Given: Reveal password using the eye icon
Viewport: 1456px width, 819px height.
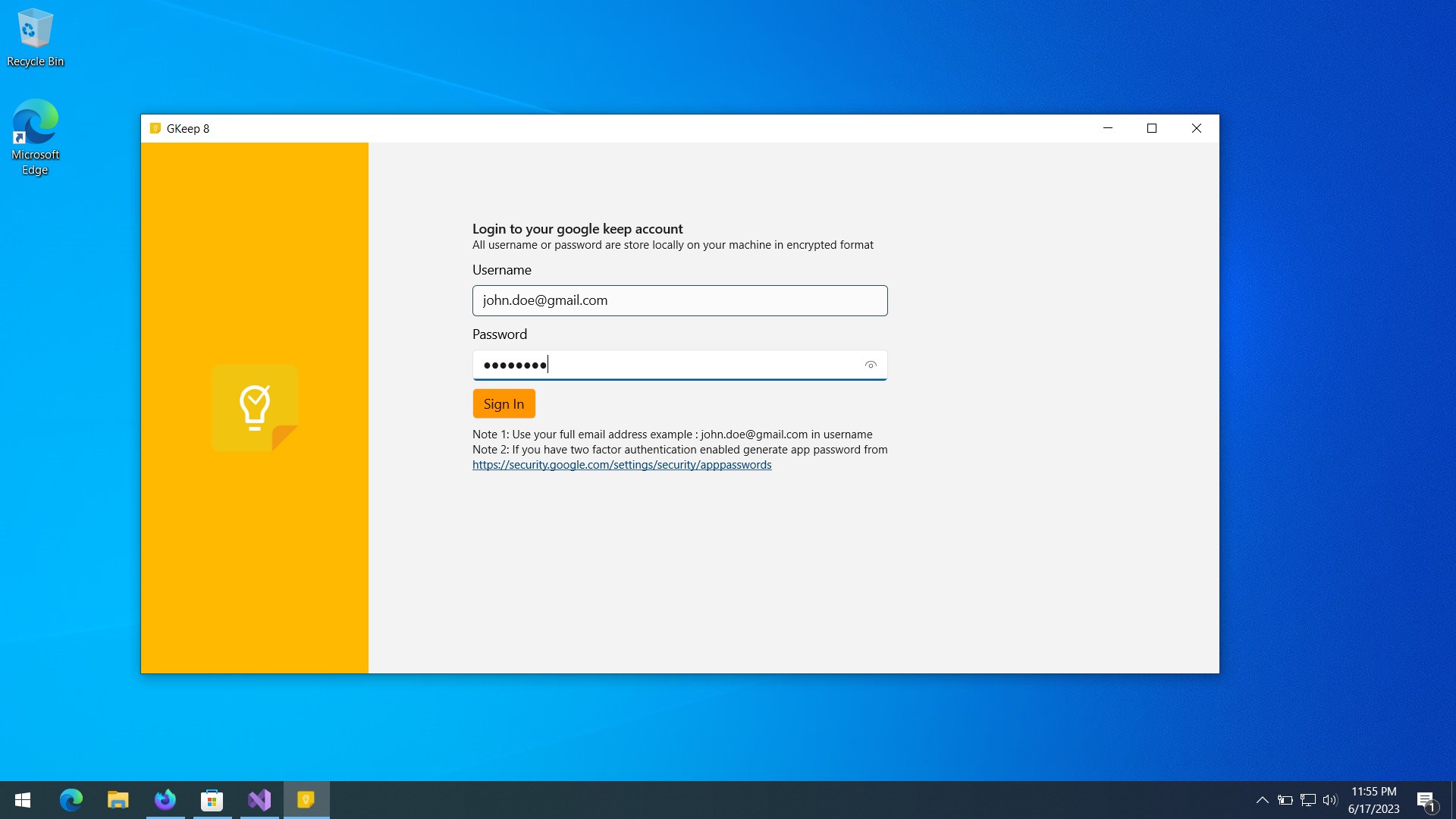Looking at the screenshot, I should 871,366.
